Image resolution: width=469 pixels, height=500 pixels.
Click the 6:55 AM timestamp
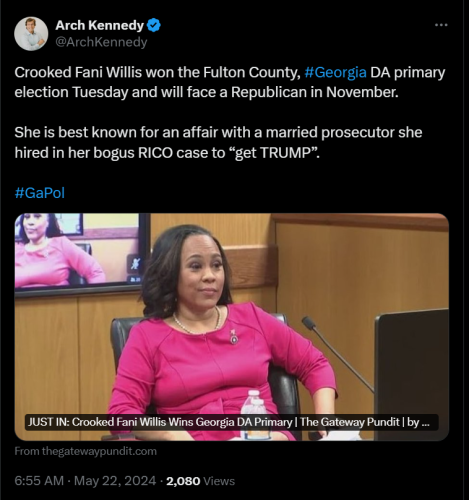pos(39,481)
